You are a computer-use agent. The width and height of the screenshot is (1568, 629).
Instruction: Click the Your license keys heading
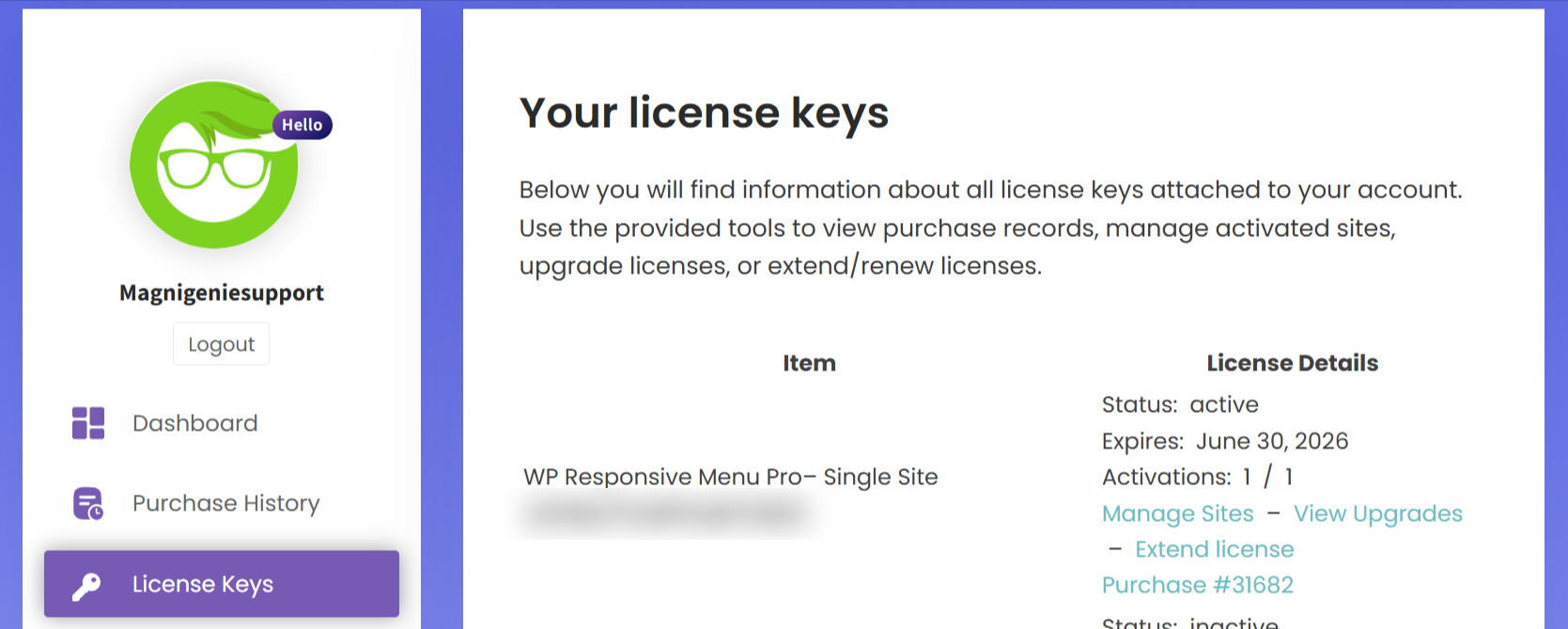pos(705,113)
